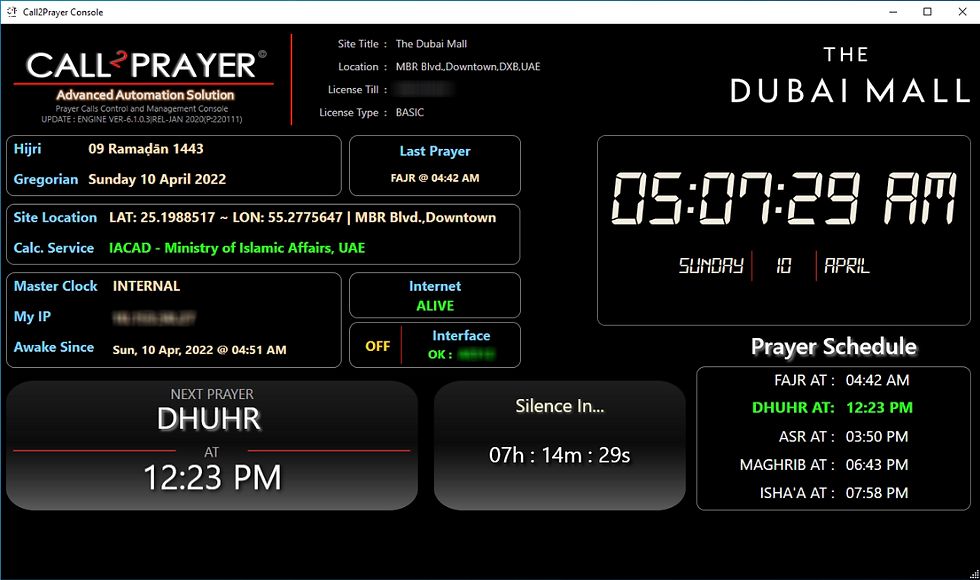Screen dimensions: 980x580
Task: Click the LAT/LON site location value
Action: click(302, 218)
